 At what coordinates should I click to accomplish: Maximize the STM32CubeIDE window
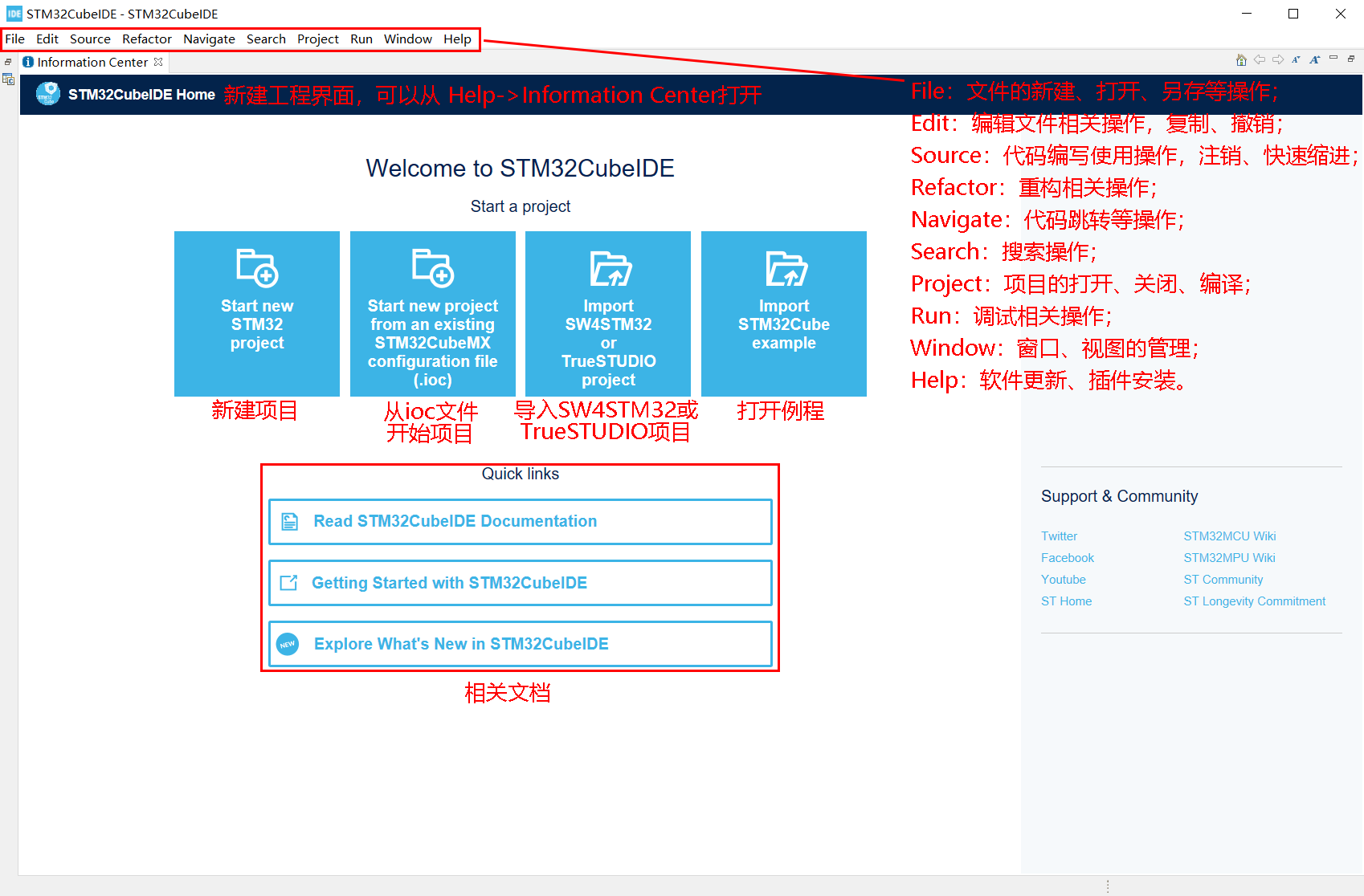[x=1293, y=14]
